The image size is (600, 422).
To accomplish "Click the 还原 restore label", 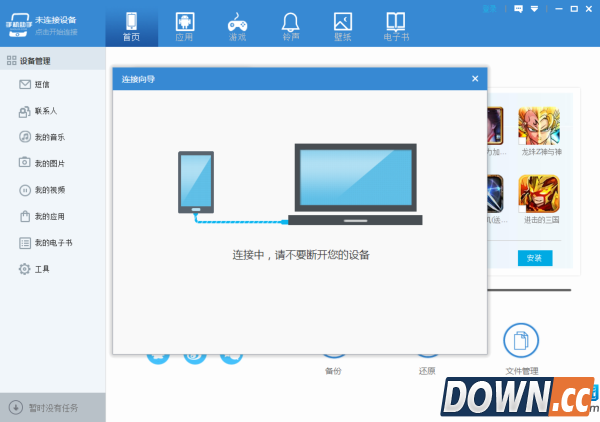I will point(427,371).
